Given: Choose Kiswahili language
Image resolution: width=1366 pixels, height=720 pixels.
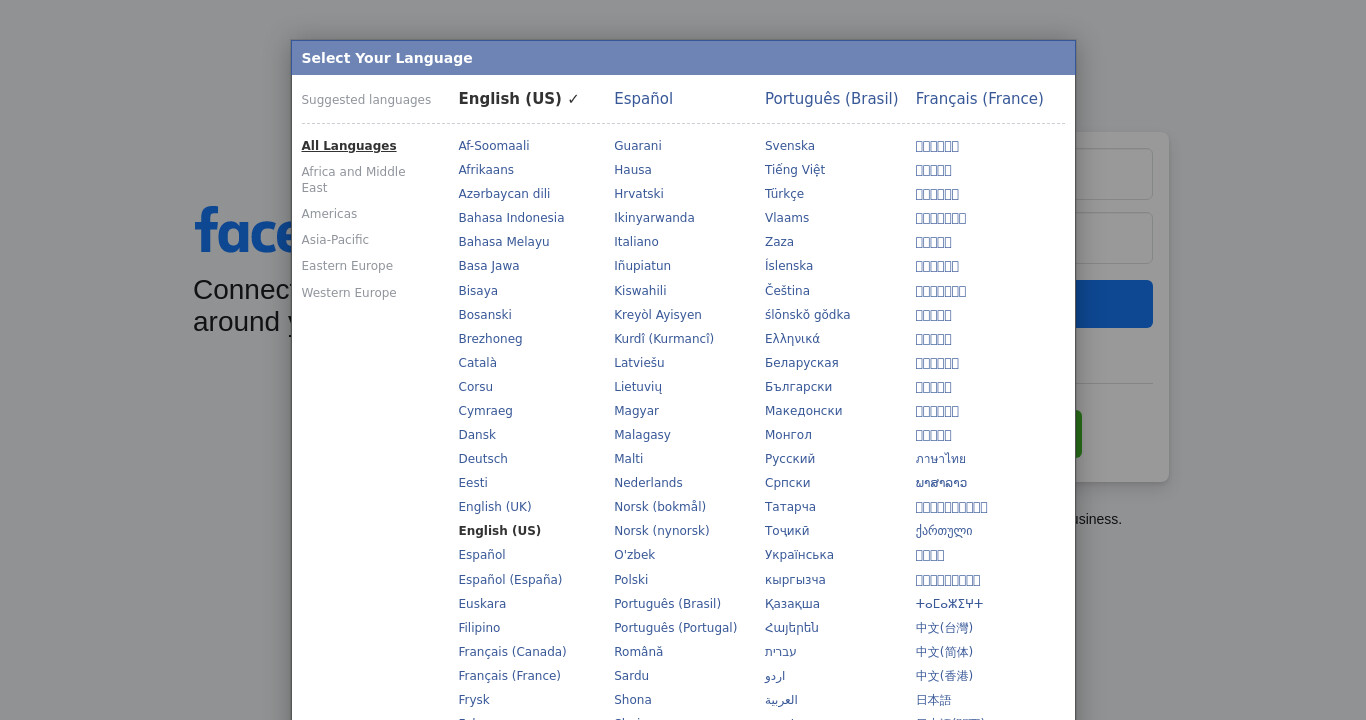Looking at the screenshot, I should coord(640,291).
